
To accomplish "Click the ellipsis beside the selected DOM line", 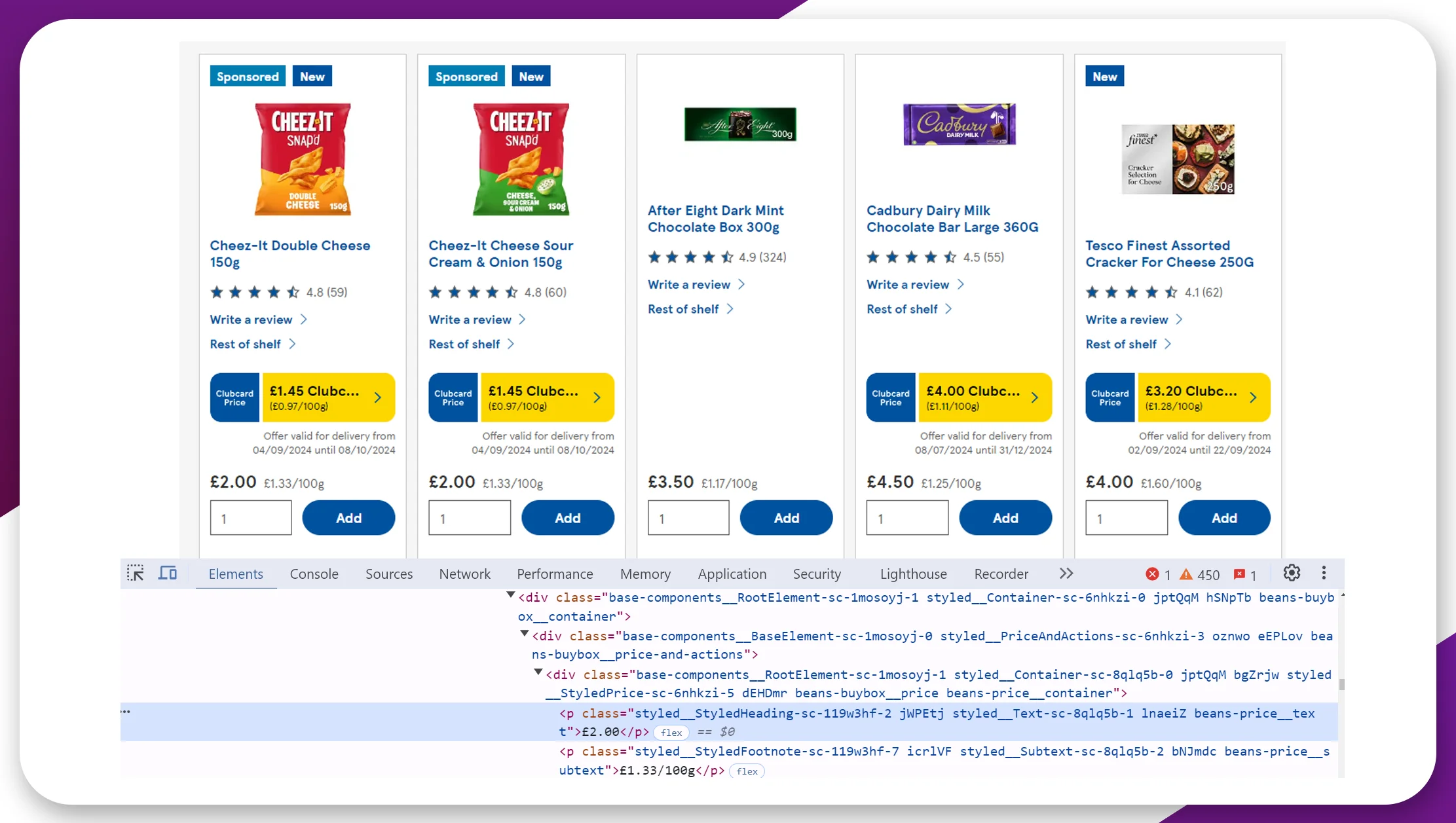I will click(125, 711).
